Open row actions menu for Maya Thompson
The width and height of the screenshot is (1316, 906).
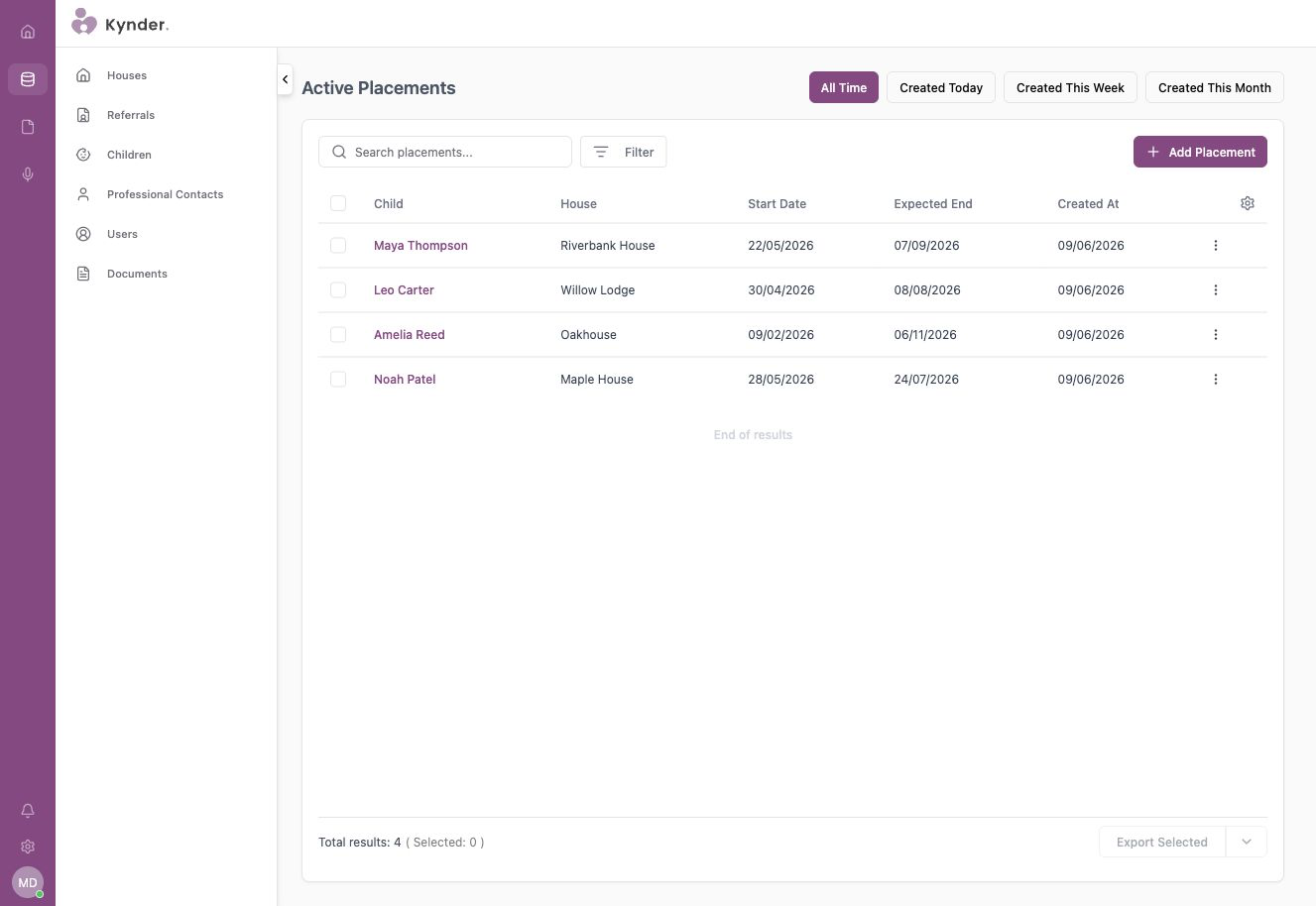click(1216, 245)
